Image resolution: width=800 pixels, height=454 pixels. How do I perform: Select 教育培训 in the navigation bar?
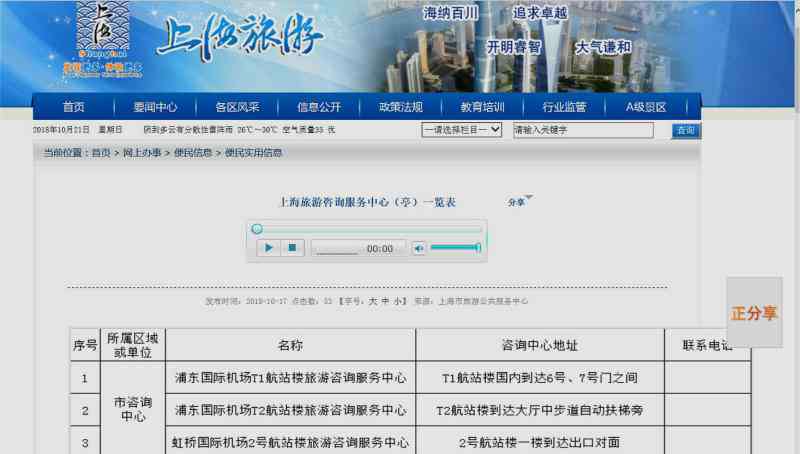[482, 107]
